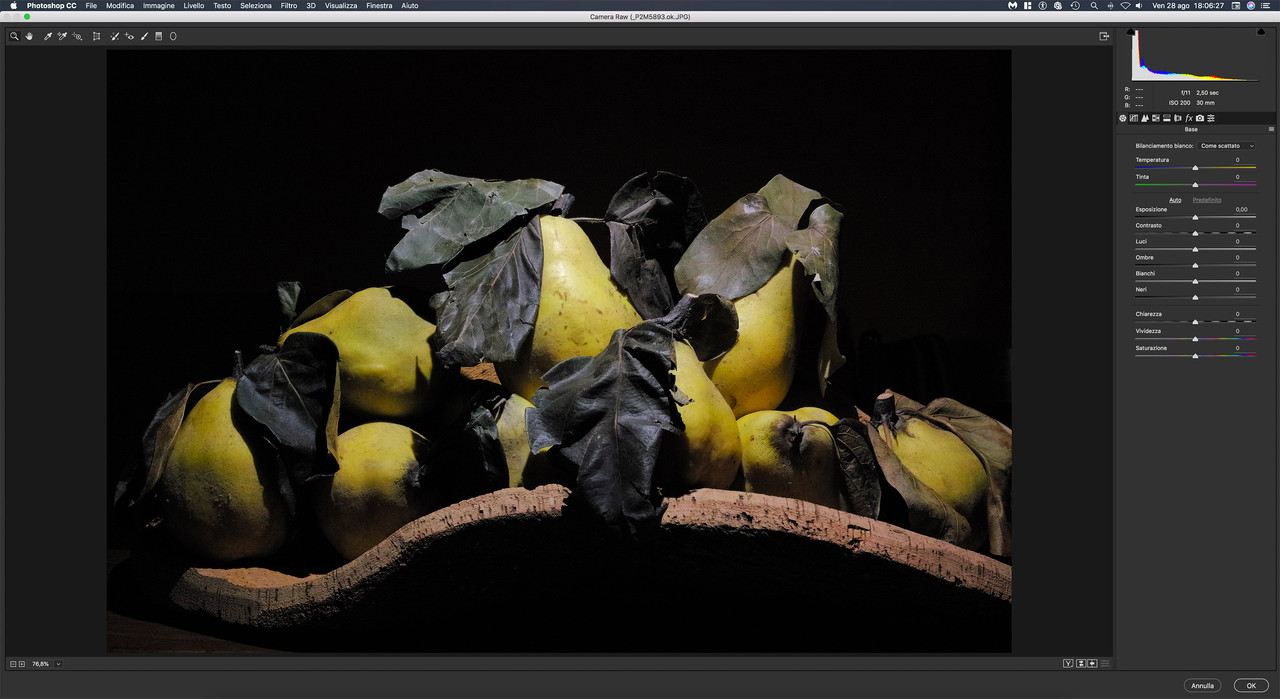Select the Graduated Filter tool
Viewport: 1280px width, 699px height.
tap(158, 36)
